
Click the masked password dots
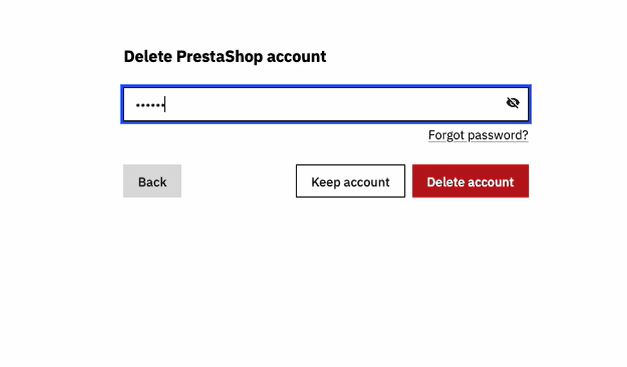[150, 105]
